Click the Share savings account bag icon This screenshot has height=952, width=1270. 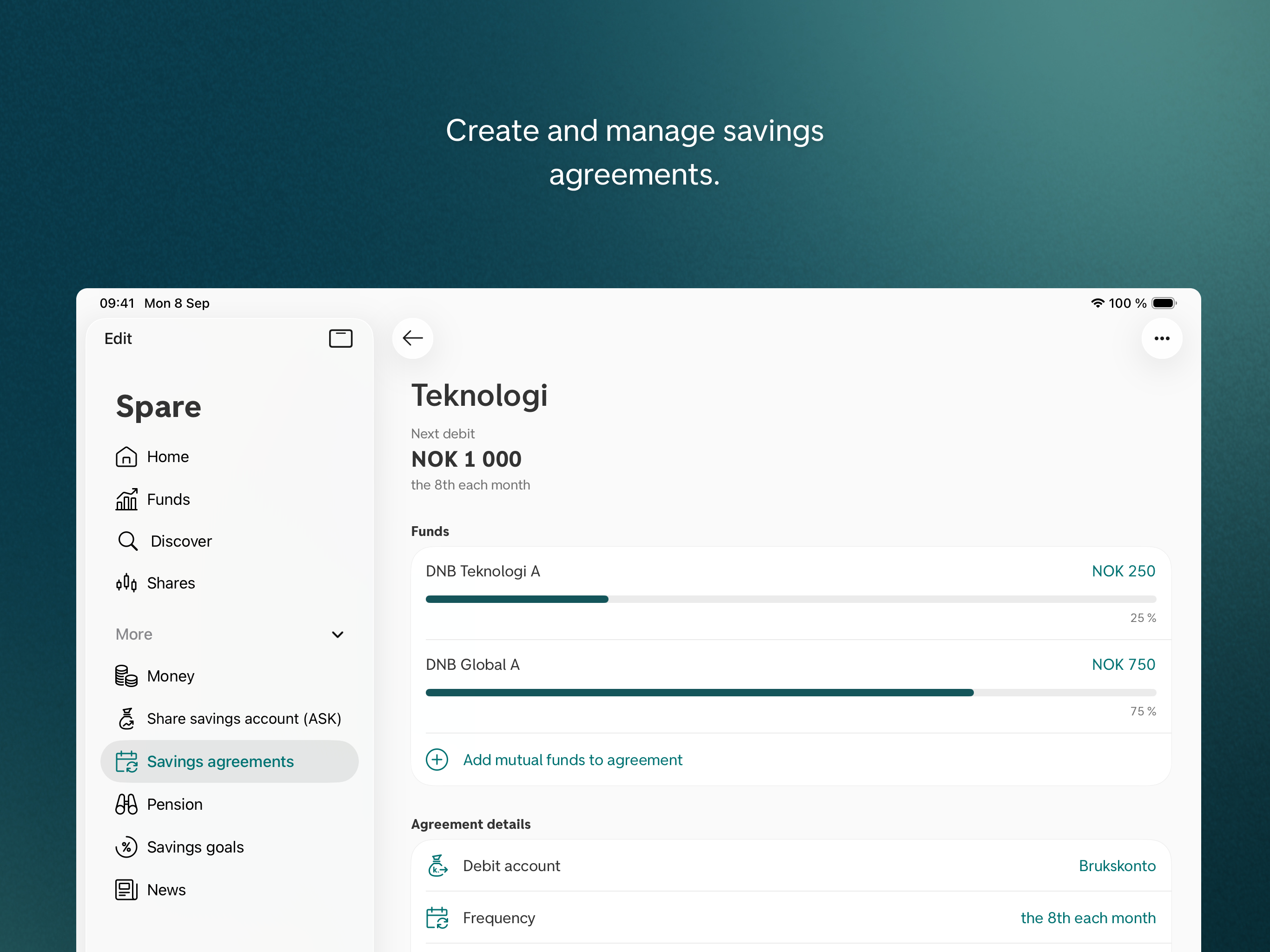126,718
